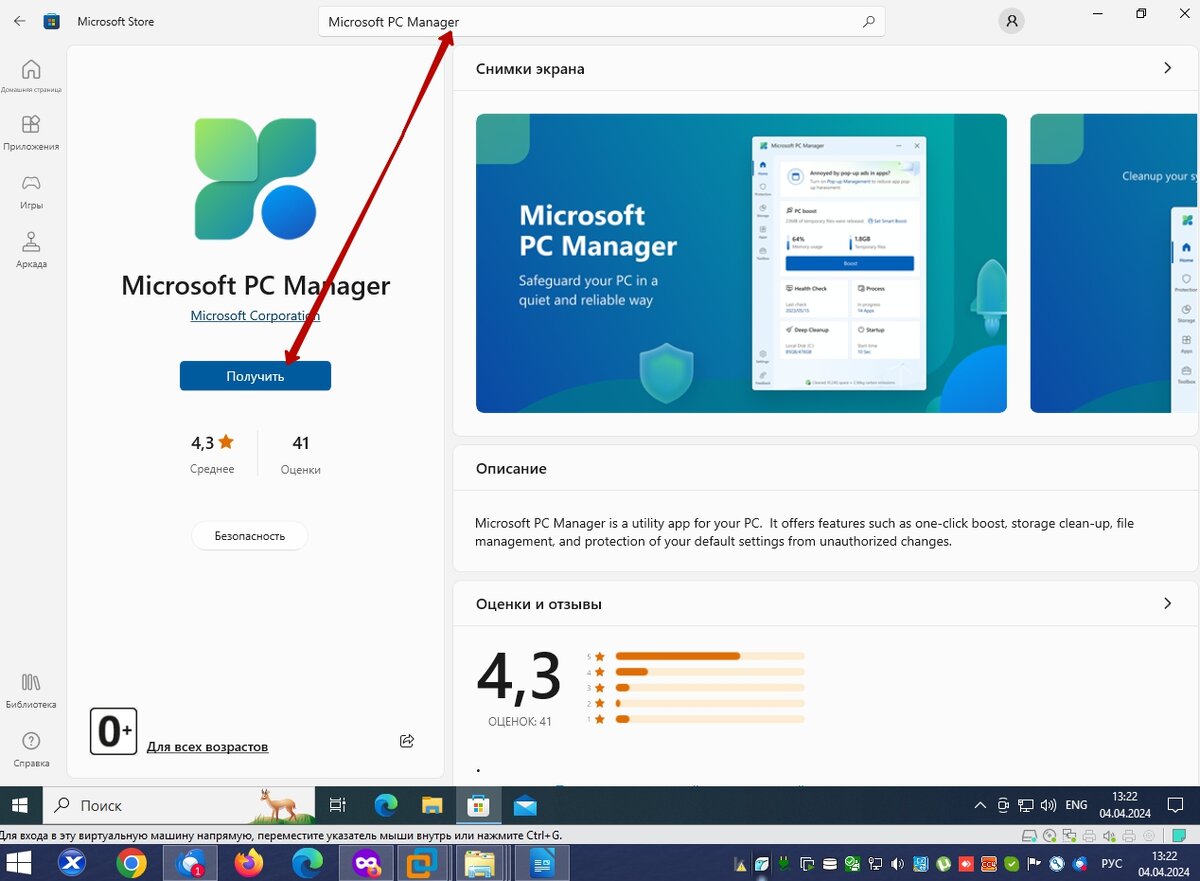Click the Получить button

pos(255,376)
